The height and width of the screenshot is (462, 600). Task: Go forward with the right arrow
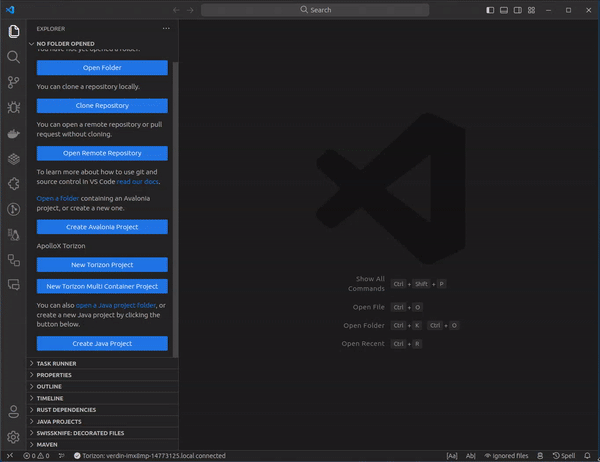click(190, 10)
